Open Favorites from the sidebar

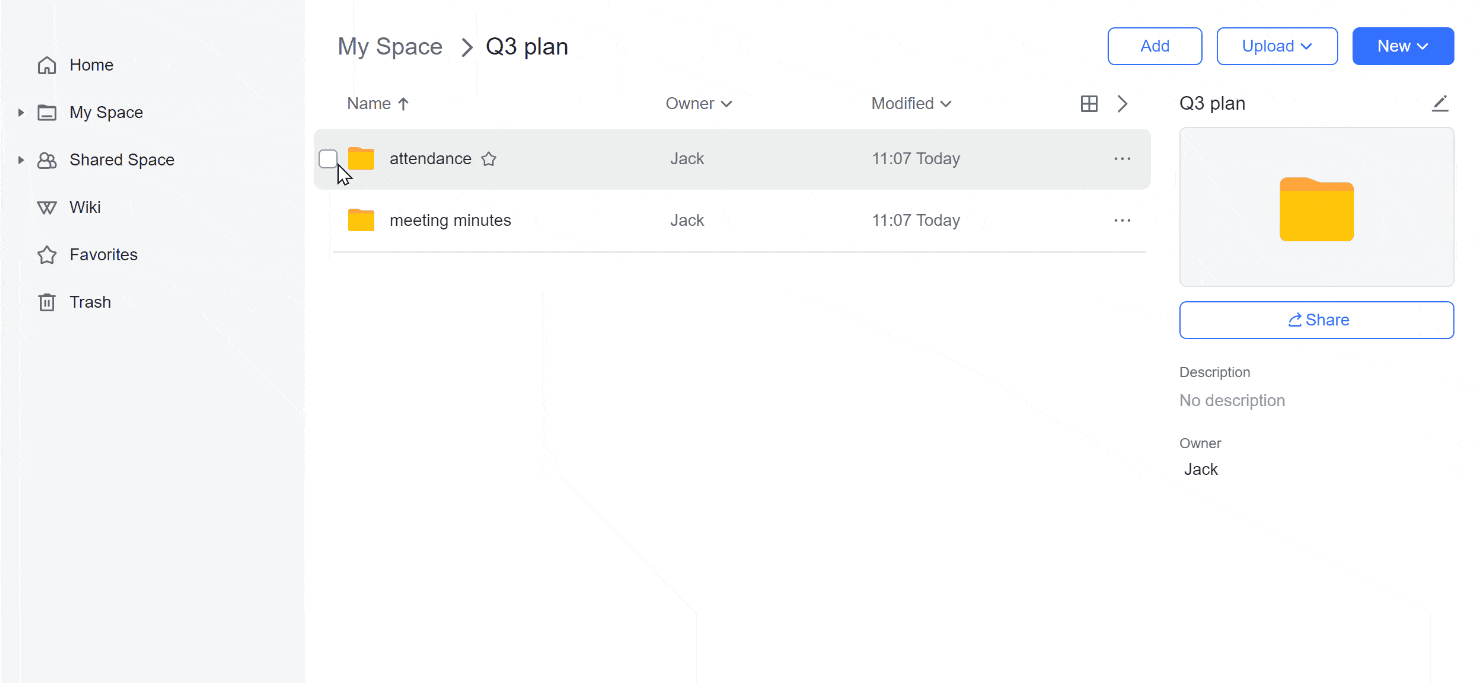(x=102, y=255)
